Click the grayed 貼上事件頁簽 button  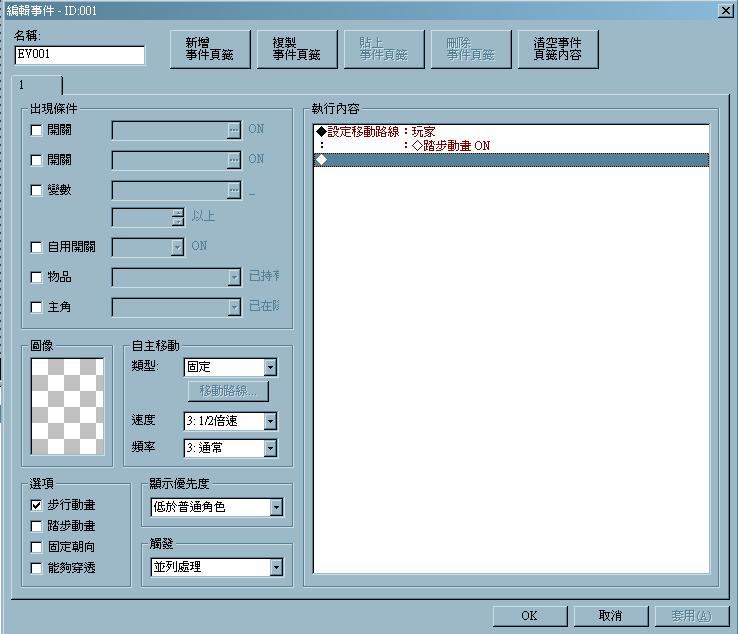(x=384, y=49)
